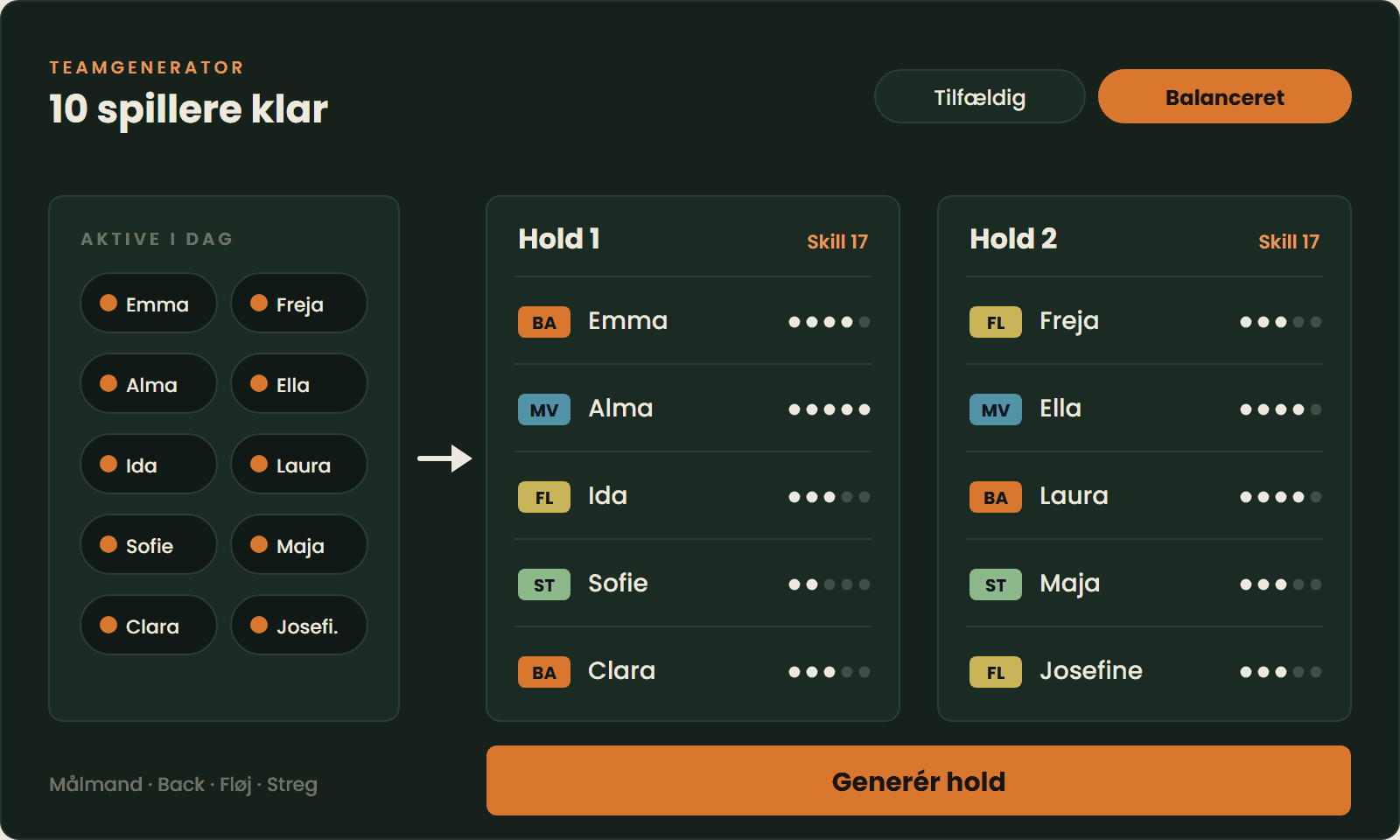Click Clara's skill rating dots
Viewport: 1400px width, 840px height.
coord(829,672)
